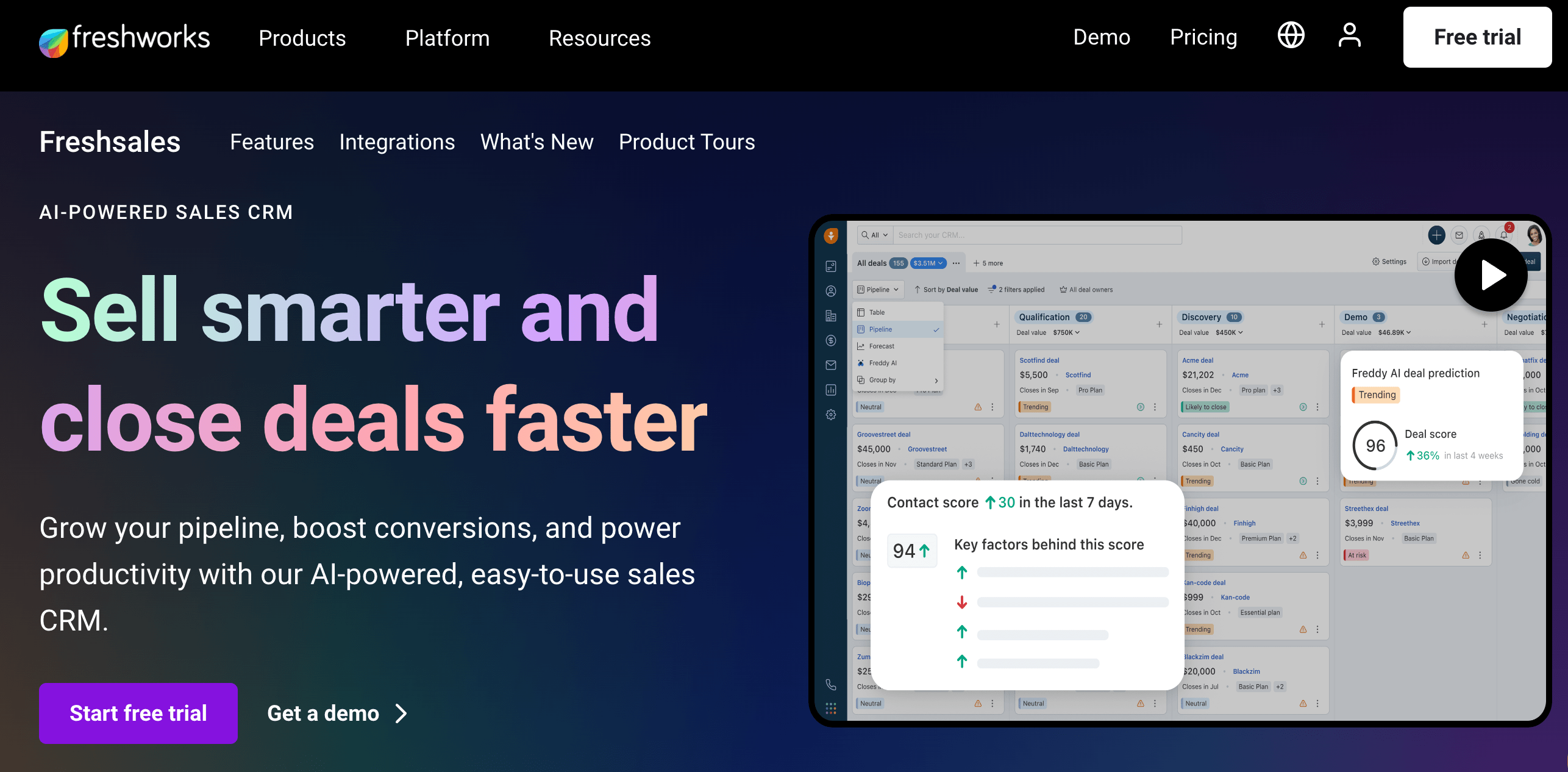Click the 5 more views button

point(988,263)
